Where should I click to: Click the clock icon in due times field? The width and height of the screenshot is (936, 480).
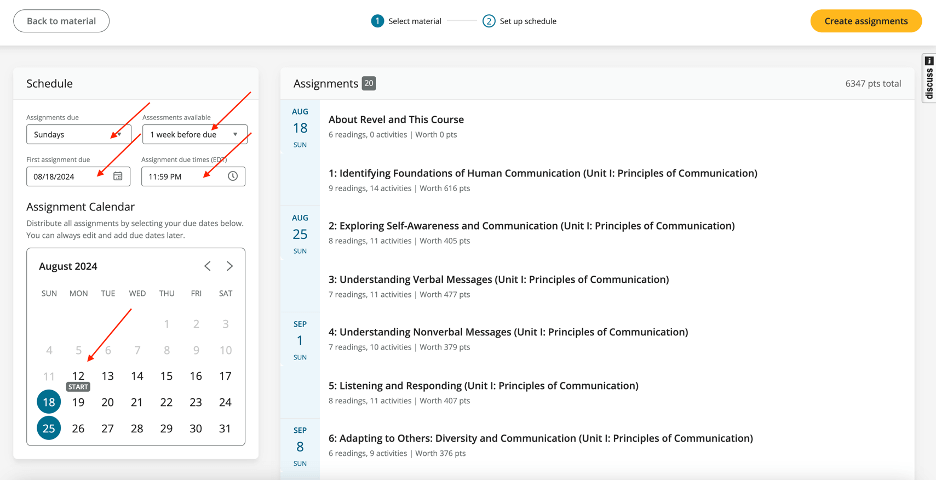[232, 176]
